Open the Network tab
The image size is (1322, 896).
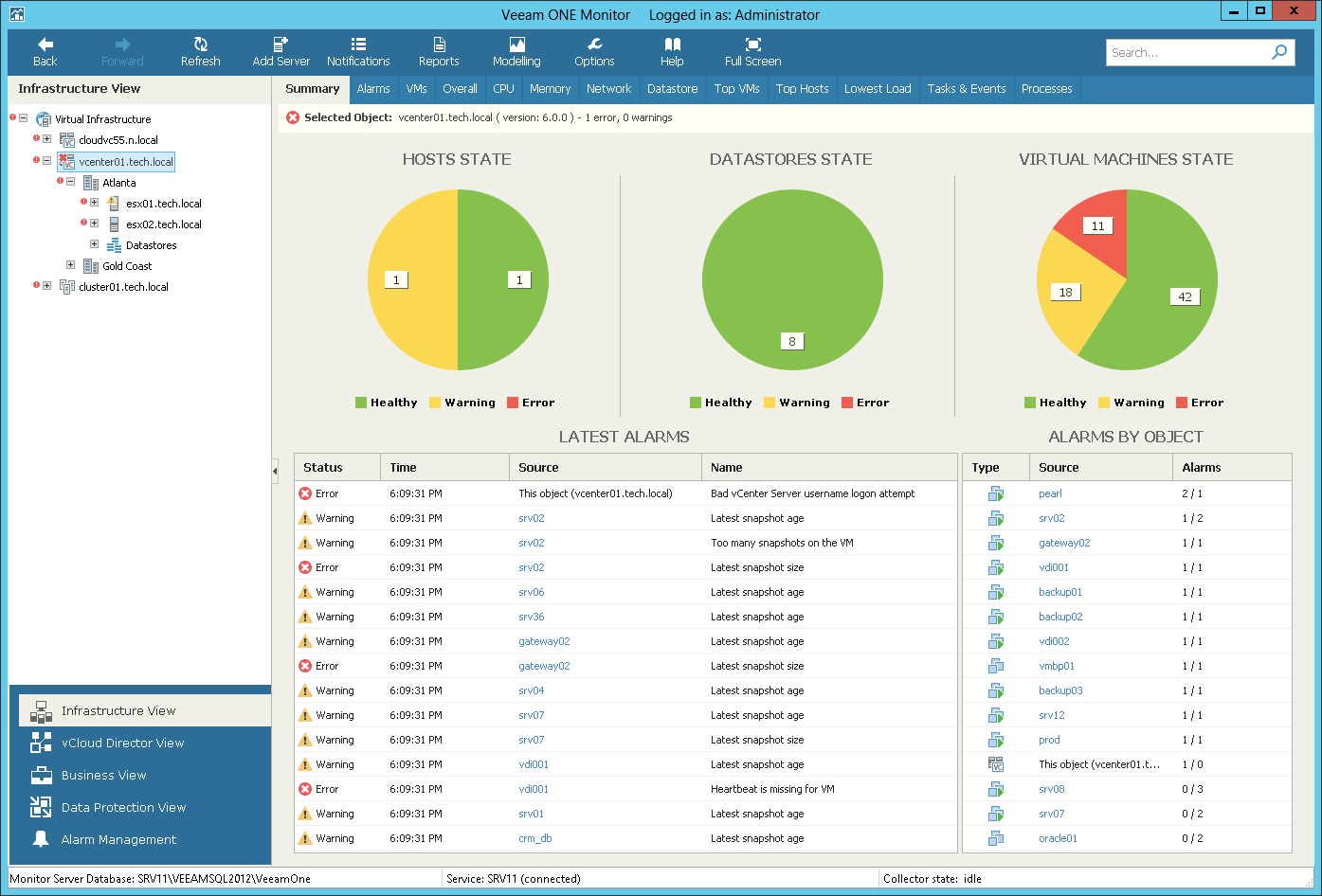pos(608,89)
